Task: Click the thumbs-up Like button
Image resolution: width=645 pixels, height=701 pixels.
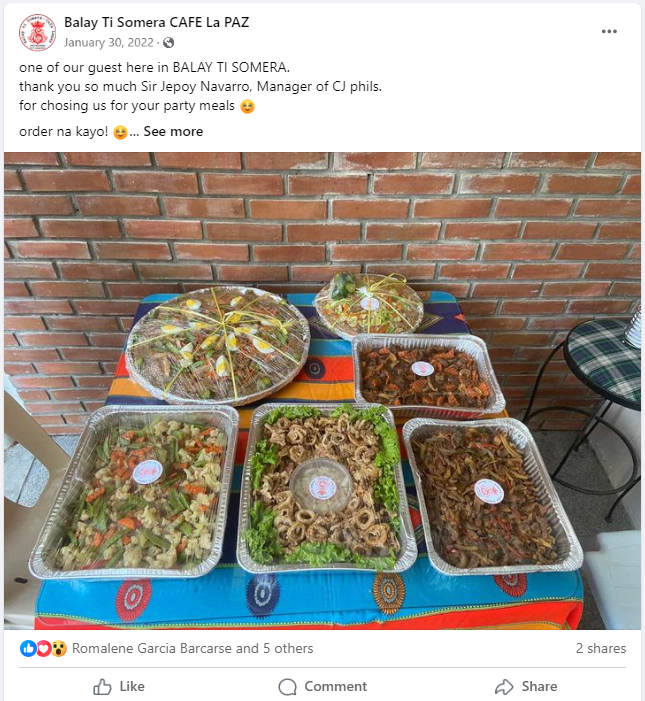Action: [x=119, y=686]
